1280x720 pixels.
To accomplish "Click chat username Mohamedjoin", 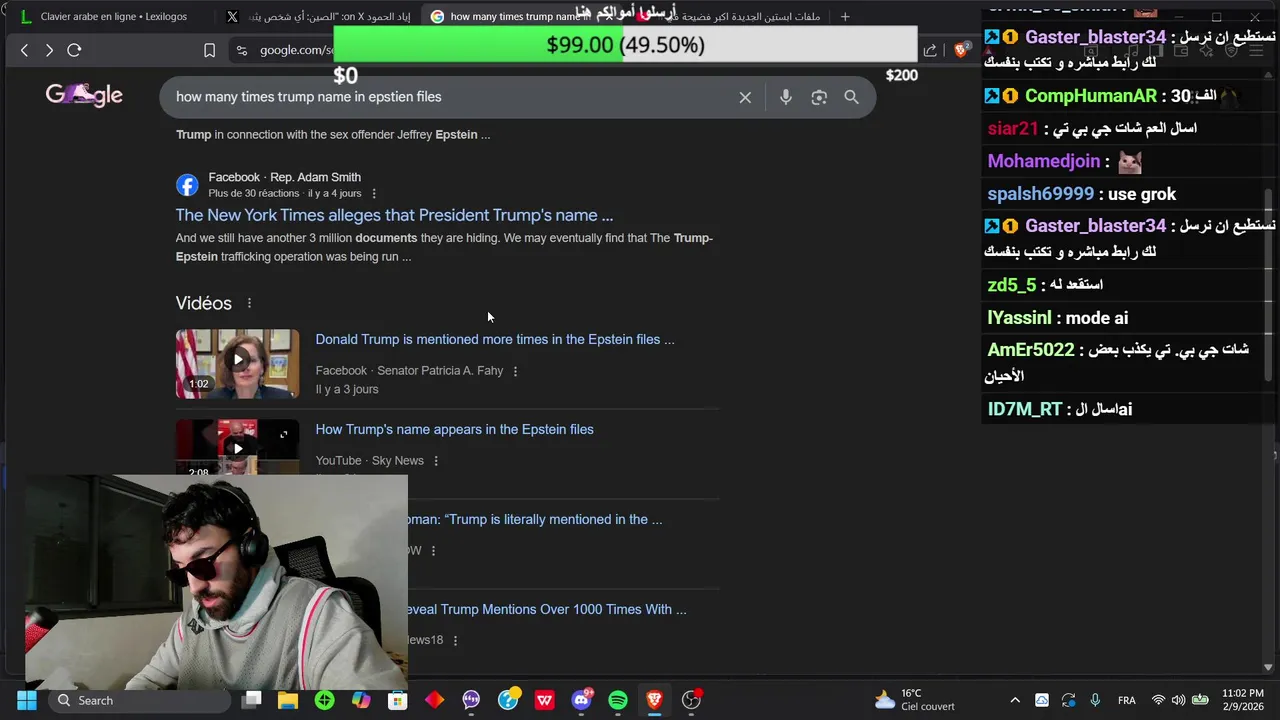I will click(1043, 161).
